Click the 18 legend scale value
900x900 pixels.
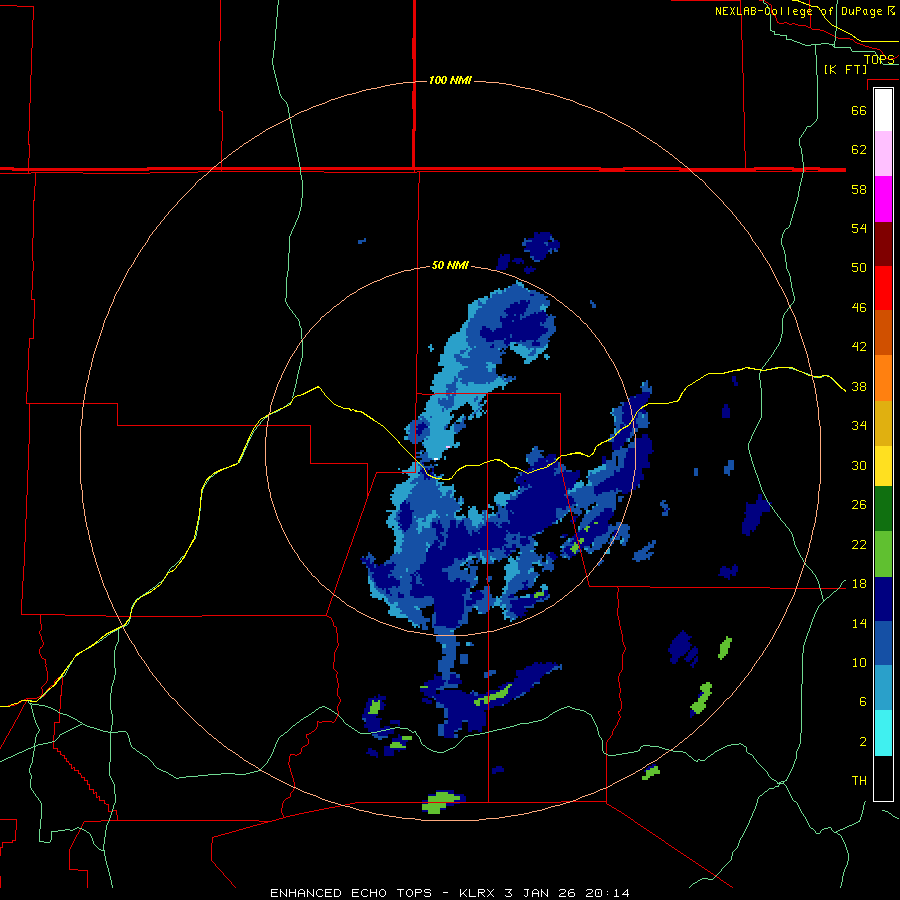(859, 584)
